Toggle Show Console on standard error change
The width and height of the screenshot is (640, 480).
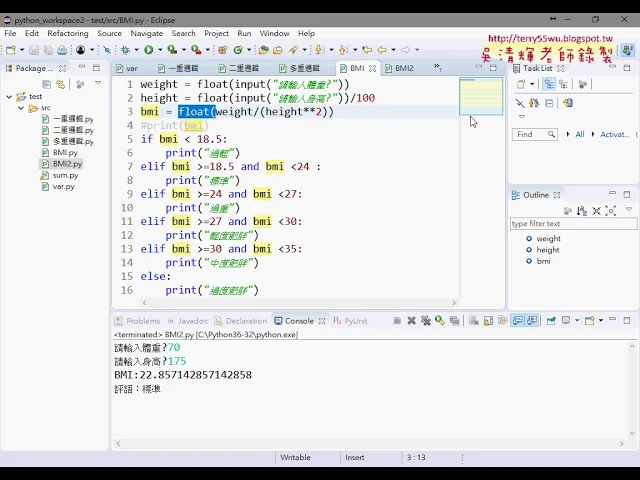pos(532,321)
